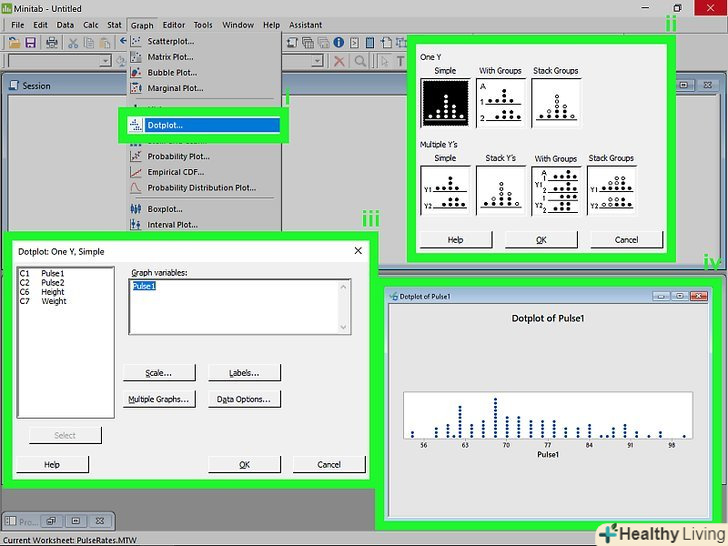Choose the Multiple Y's Simple thumbnail
The width and height of the screenshot is (728, 546).
(x=445, y=190)
